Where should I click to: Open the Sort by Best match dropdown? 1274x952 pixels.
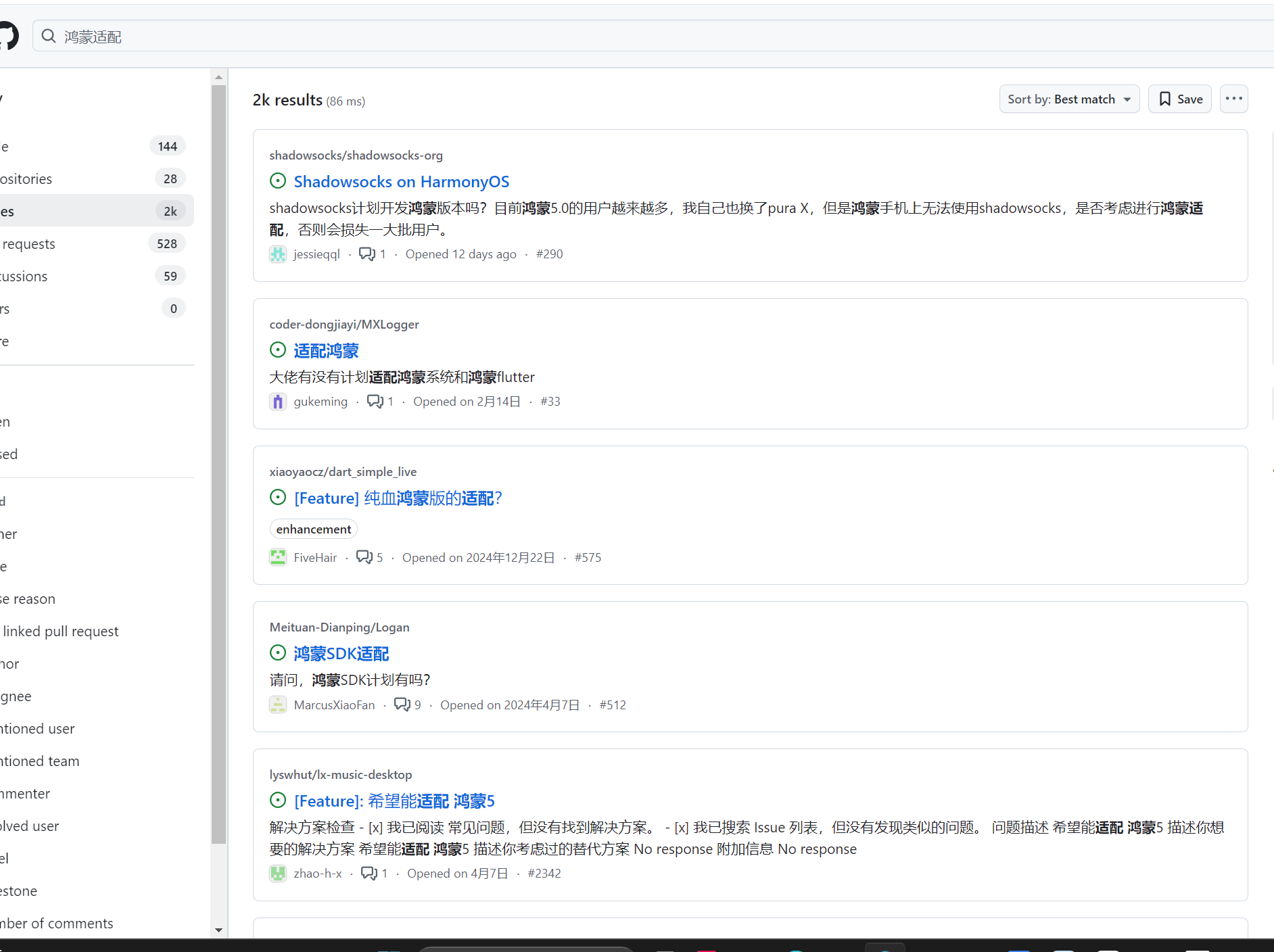1068,99
